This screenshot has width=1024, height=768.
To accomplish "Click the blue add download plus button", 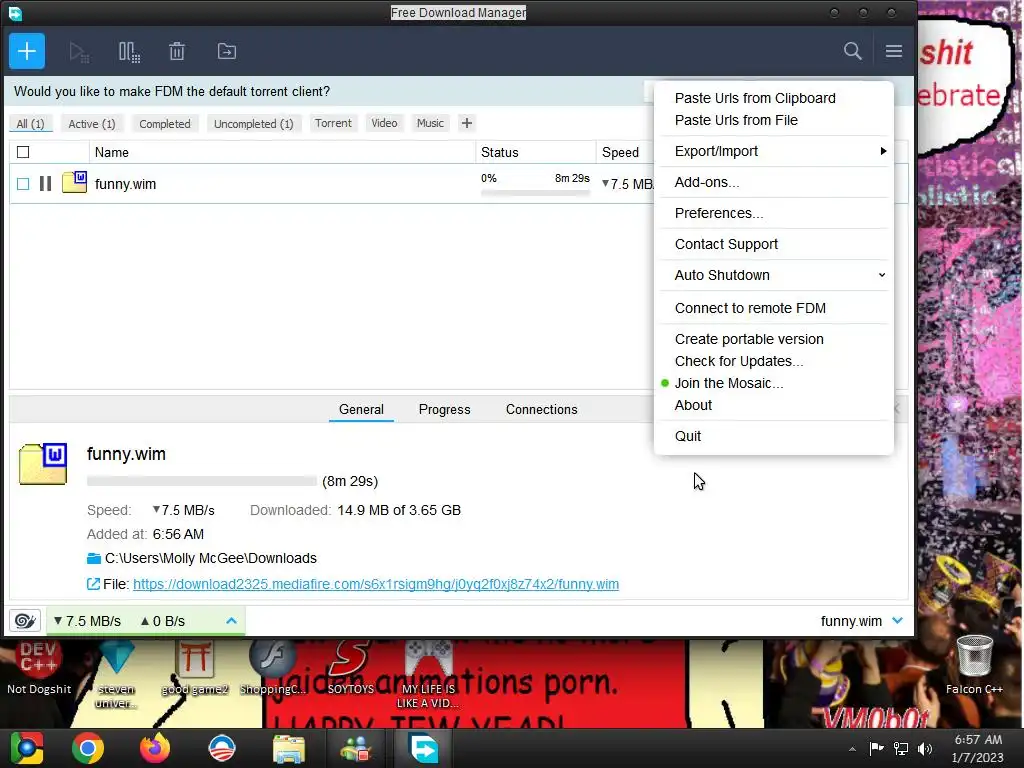I will tap(27, 51).
